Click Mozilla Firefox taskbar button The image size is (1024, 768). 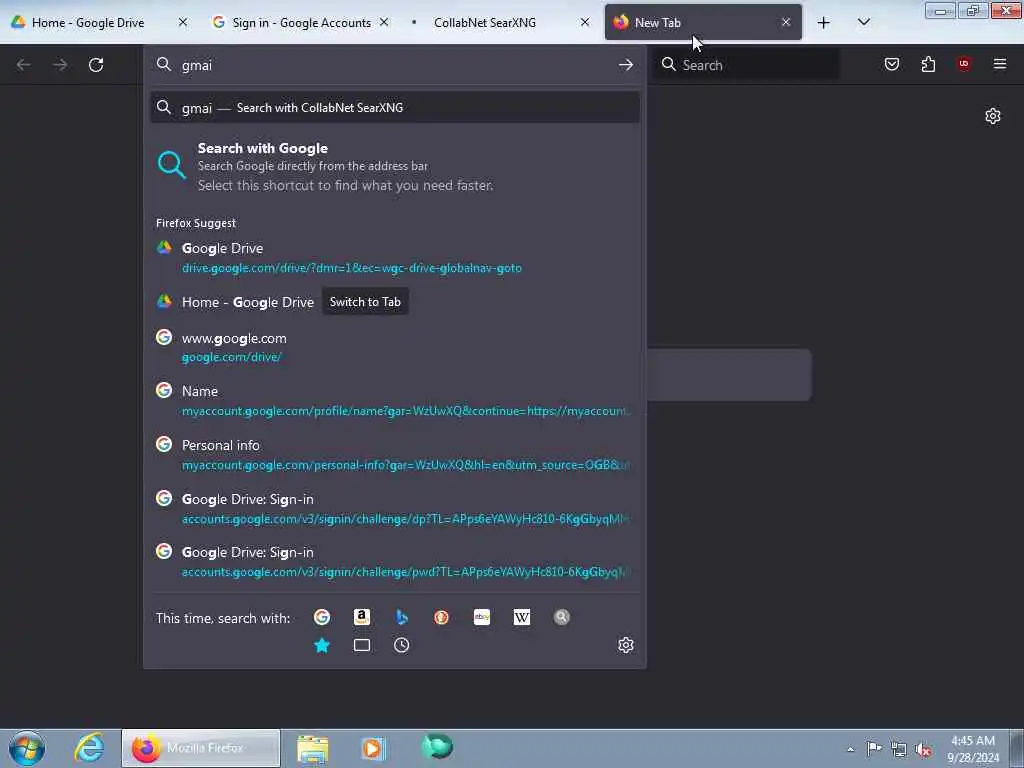pos(201,748)
